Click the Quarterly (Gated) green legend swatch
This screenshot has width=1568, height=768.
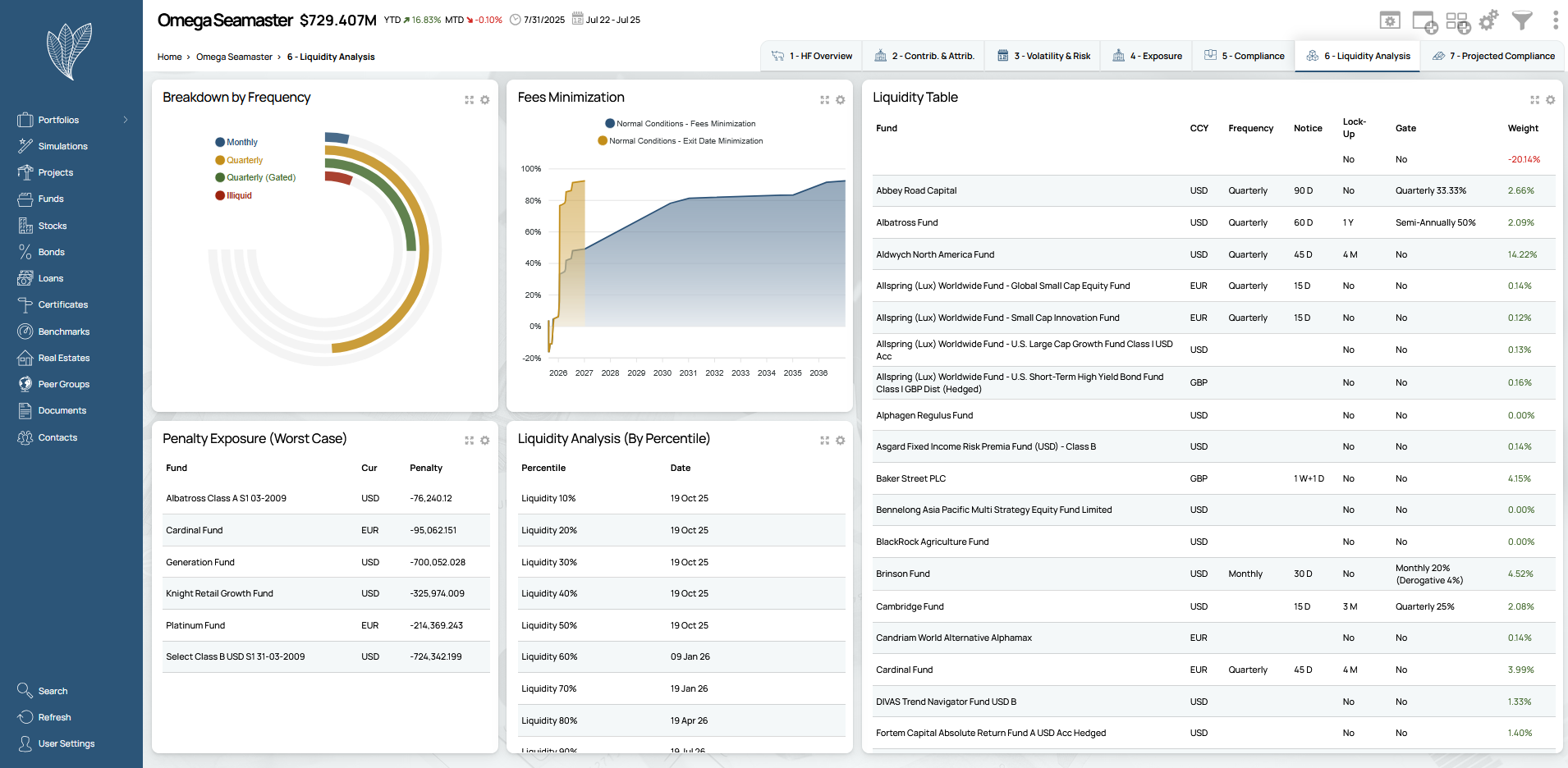[x=220, y=177]
